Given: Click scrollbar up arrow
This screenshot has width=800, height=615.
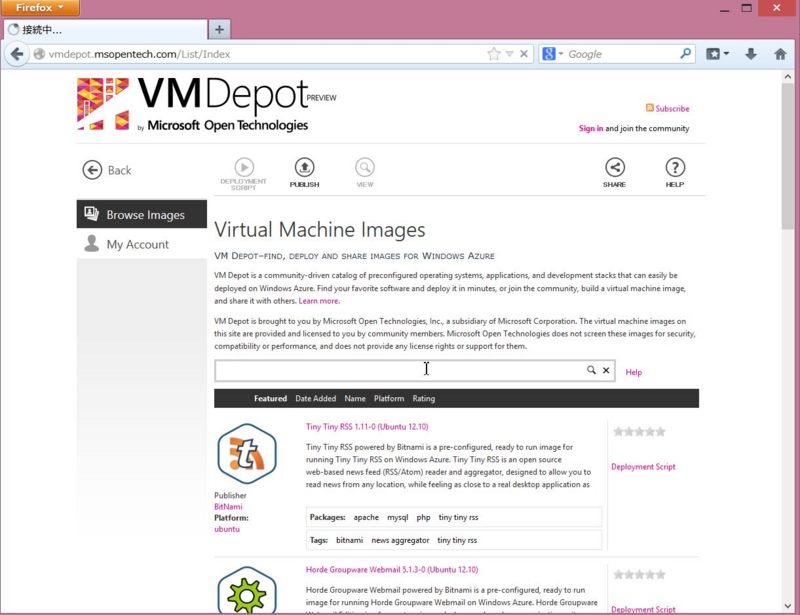Looking at the screenshot, I should [788, 77].
